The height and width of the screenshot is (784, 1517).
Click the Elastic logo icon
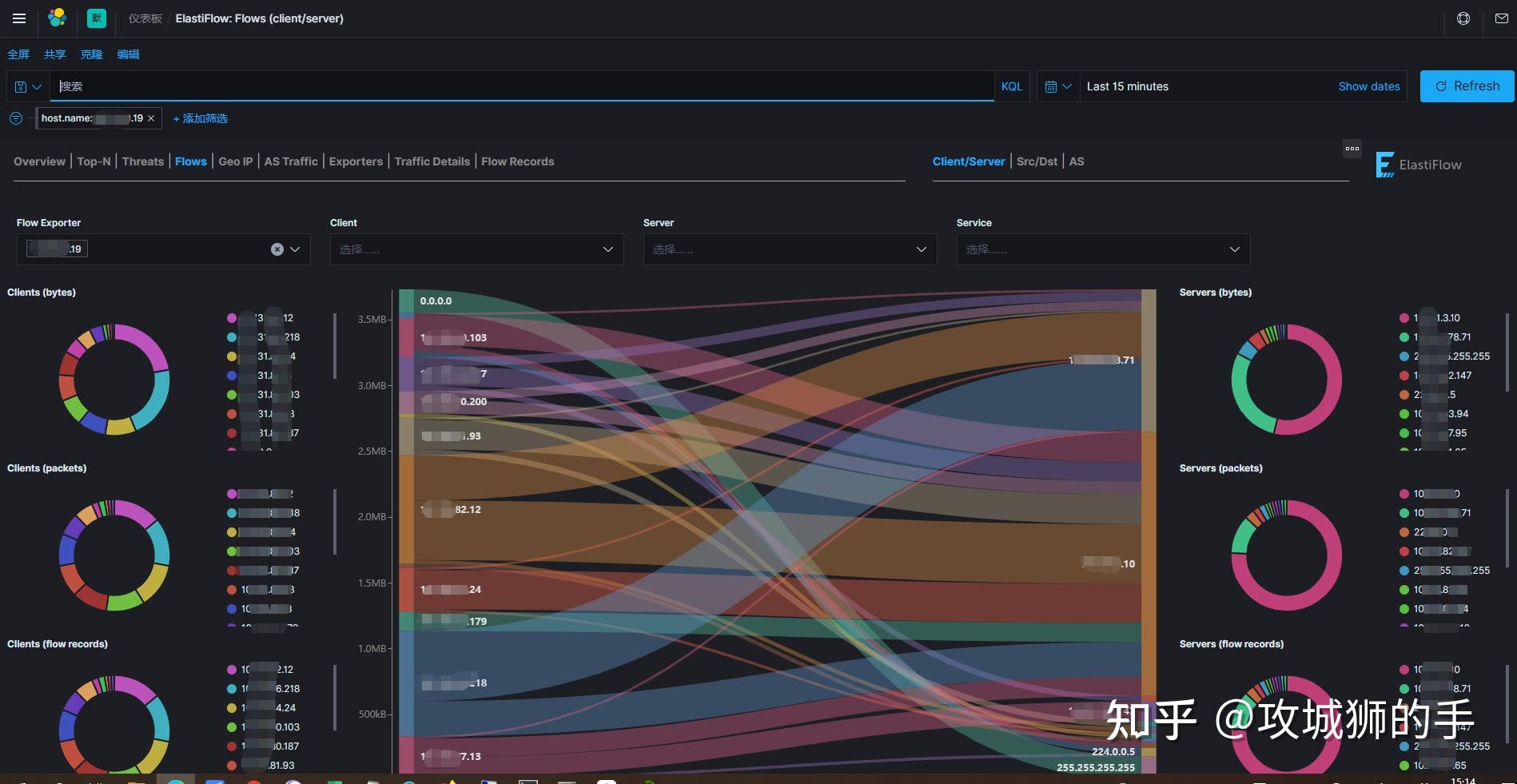[57, 18]
